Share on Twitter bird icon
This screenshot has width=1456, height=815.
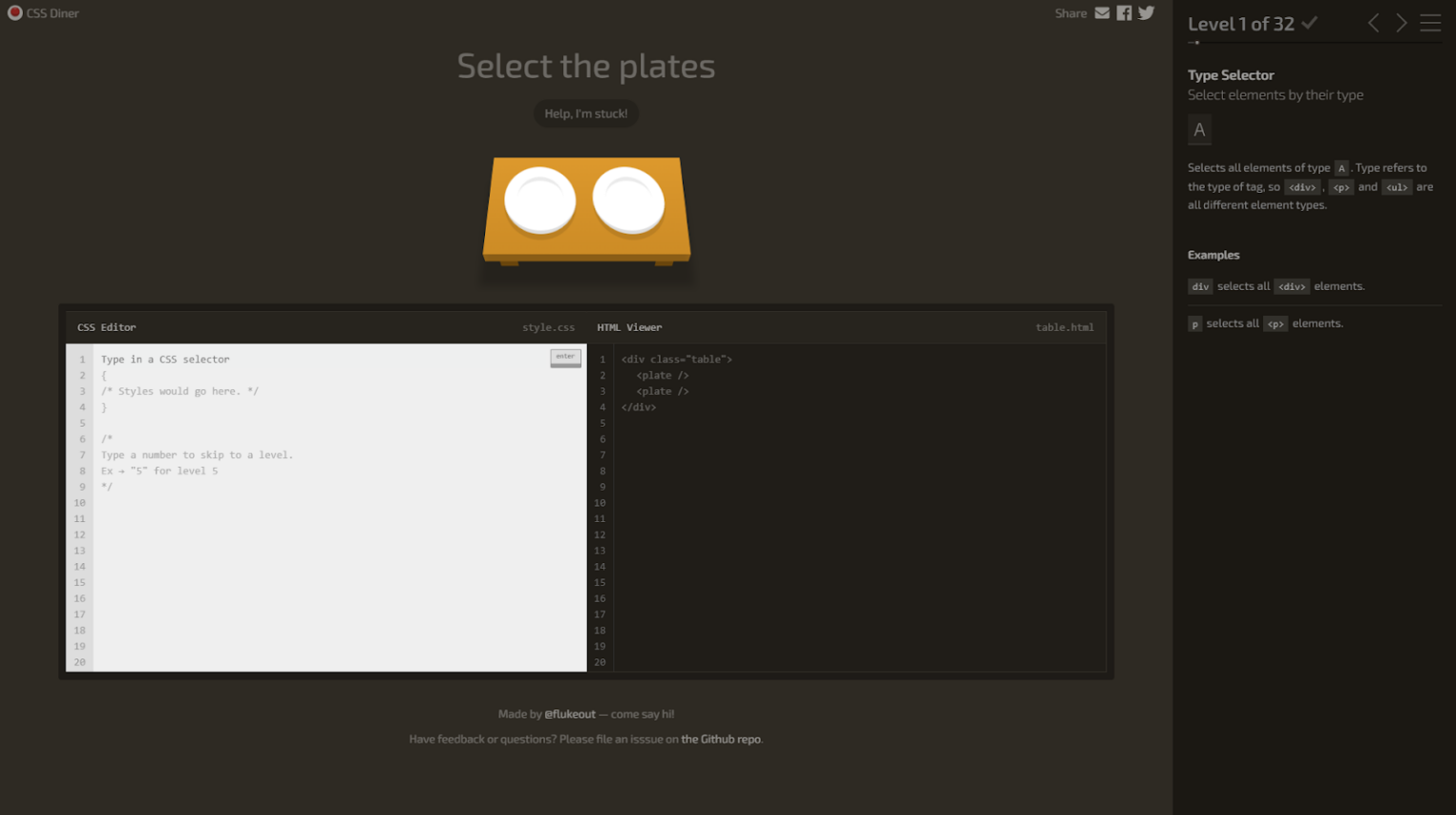tap(1146, 13)
